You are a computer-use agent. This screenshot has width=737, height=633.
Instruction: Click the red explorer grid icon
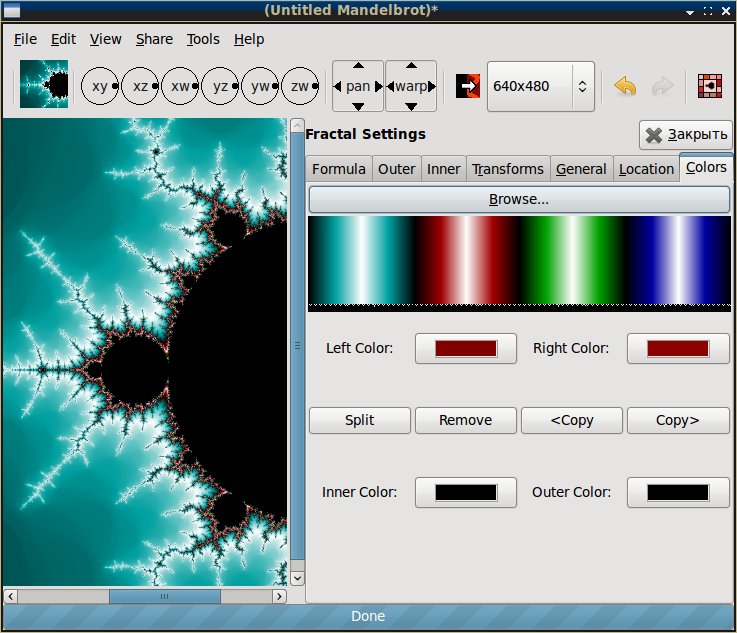coord(710,86)
